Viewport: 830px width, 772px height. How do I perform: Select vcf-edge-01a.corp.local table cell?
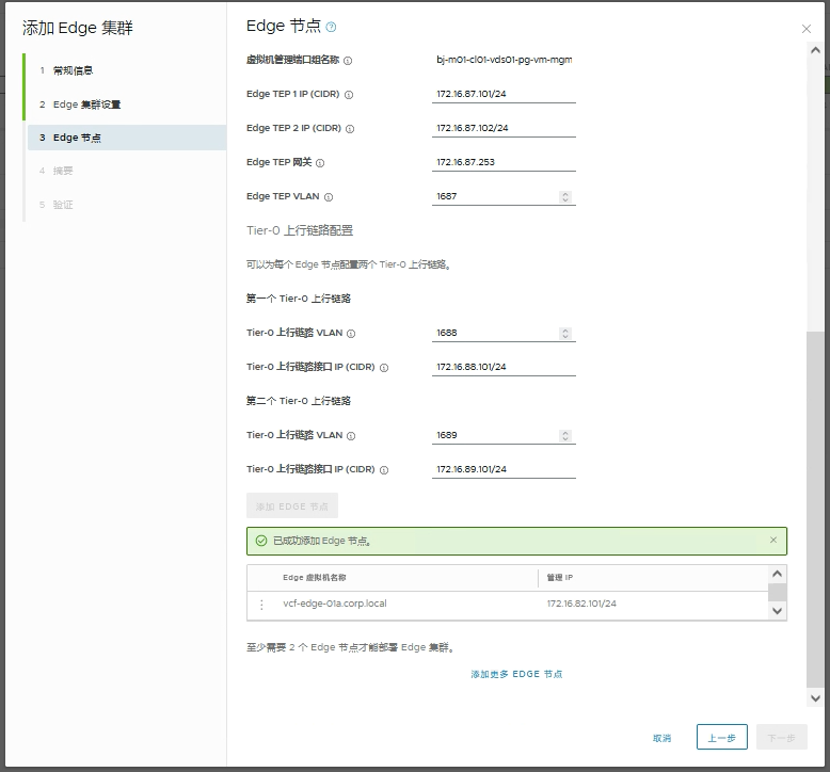click(x=335, y=604)
